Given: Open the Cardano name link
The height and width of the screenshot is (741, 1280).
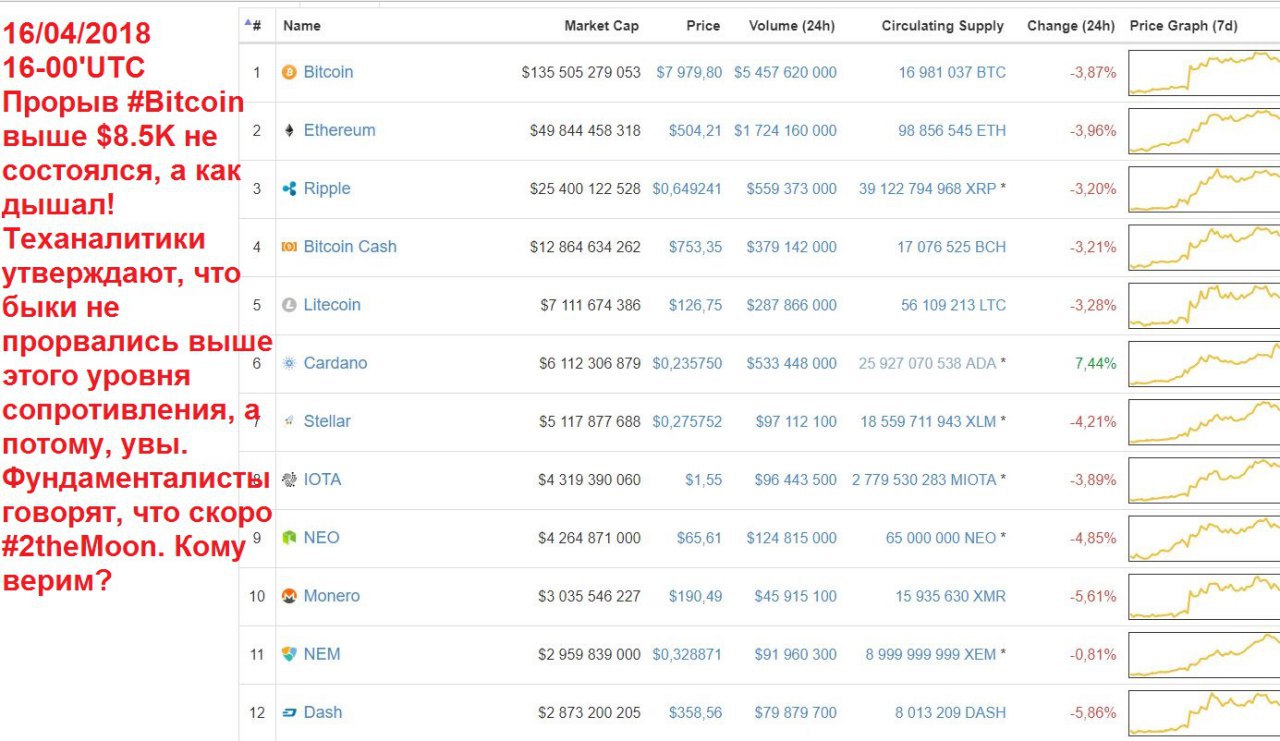Looking at the screenshot, I should [x=335, y=363].
